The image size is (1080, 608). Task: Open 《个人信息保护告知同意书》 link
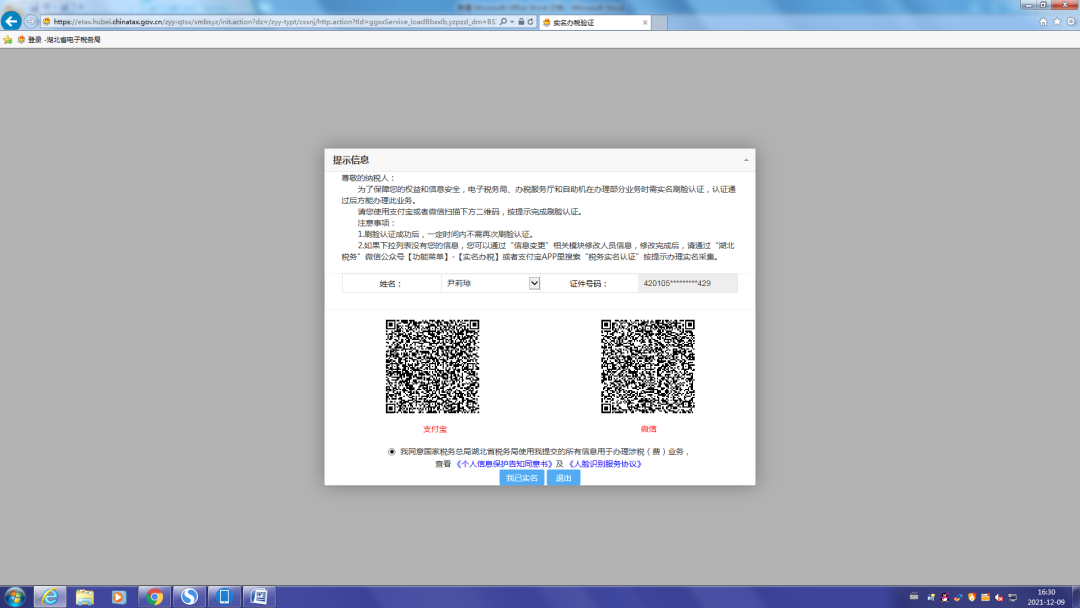point(504,464)
